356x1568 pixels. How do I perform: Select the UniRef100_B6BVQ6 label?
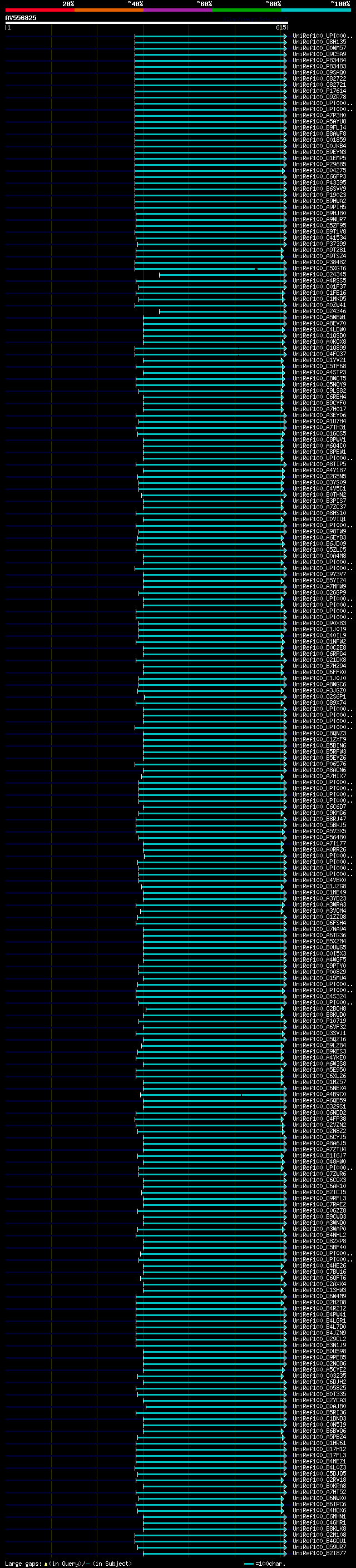(319, 1431)
